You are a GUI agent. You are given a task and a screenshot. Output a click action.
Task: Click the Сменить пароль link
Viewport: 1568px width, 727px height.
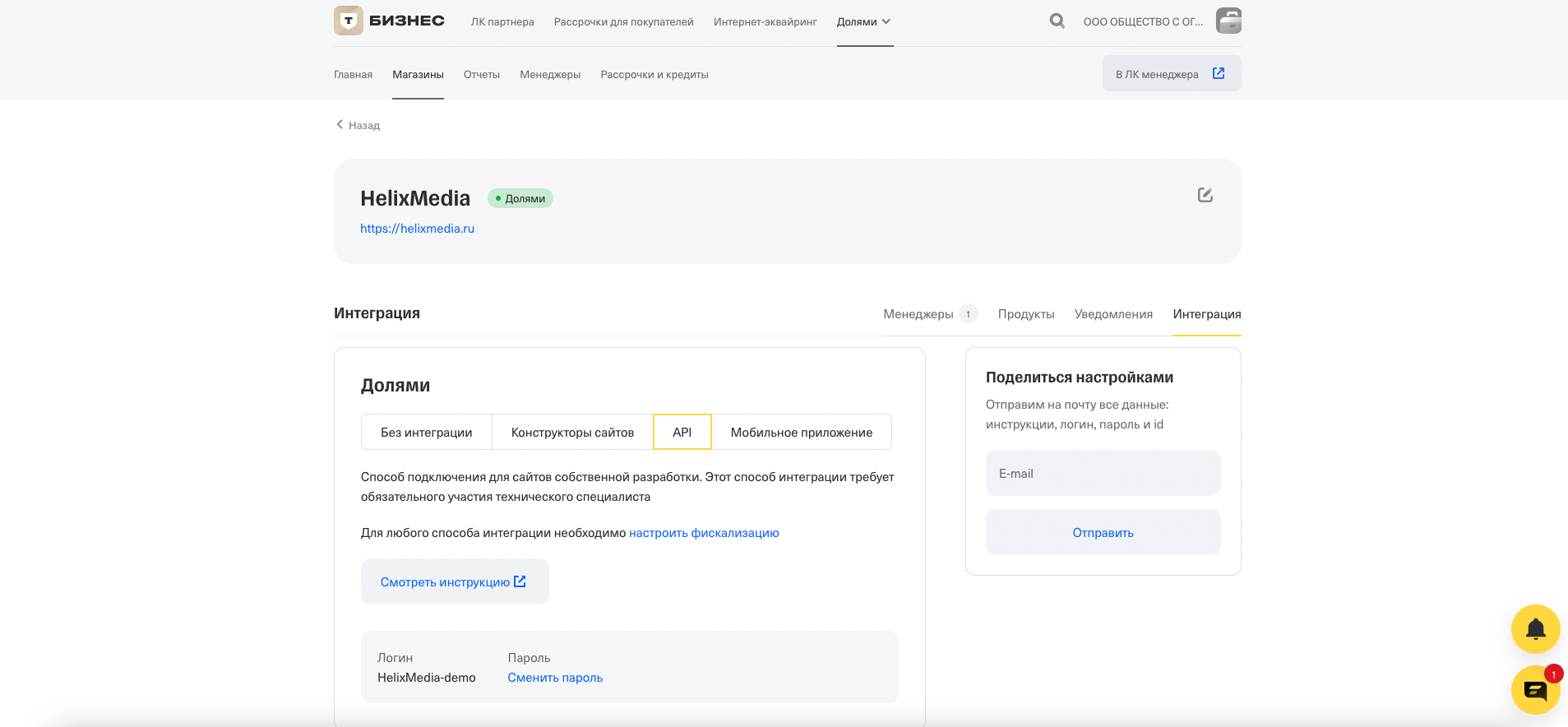pos(555,678)
